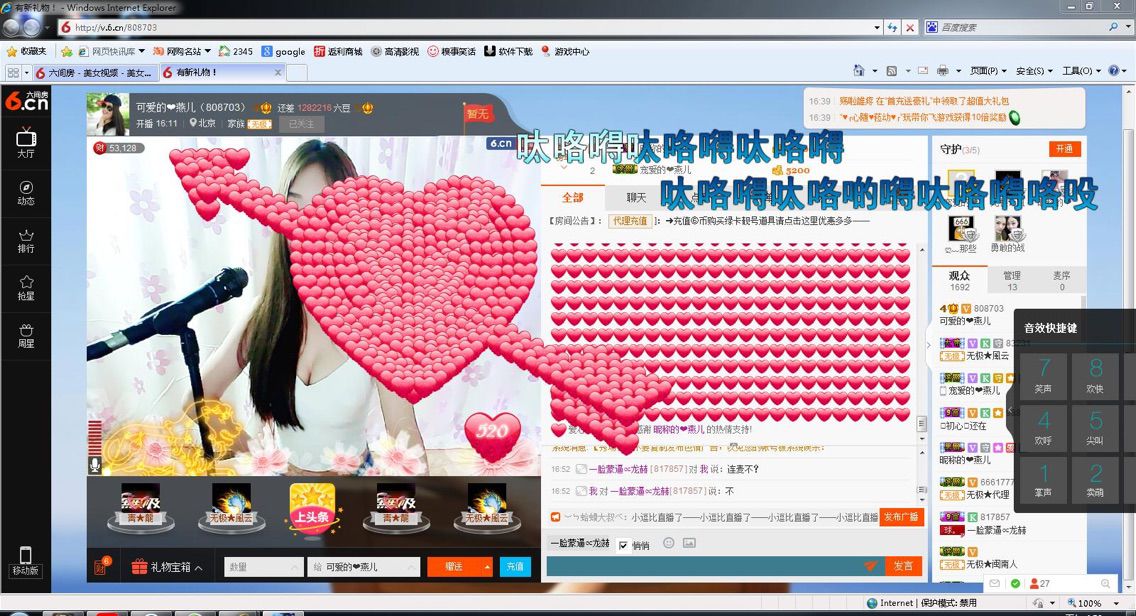Image resolution: width=1136 pixels, height=616 pixels.
Task: Click the 欢呼 sound effect key 4
Action: (1043, 426)
